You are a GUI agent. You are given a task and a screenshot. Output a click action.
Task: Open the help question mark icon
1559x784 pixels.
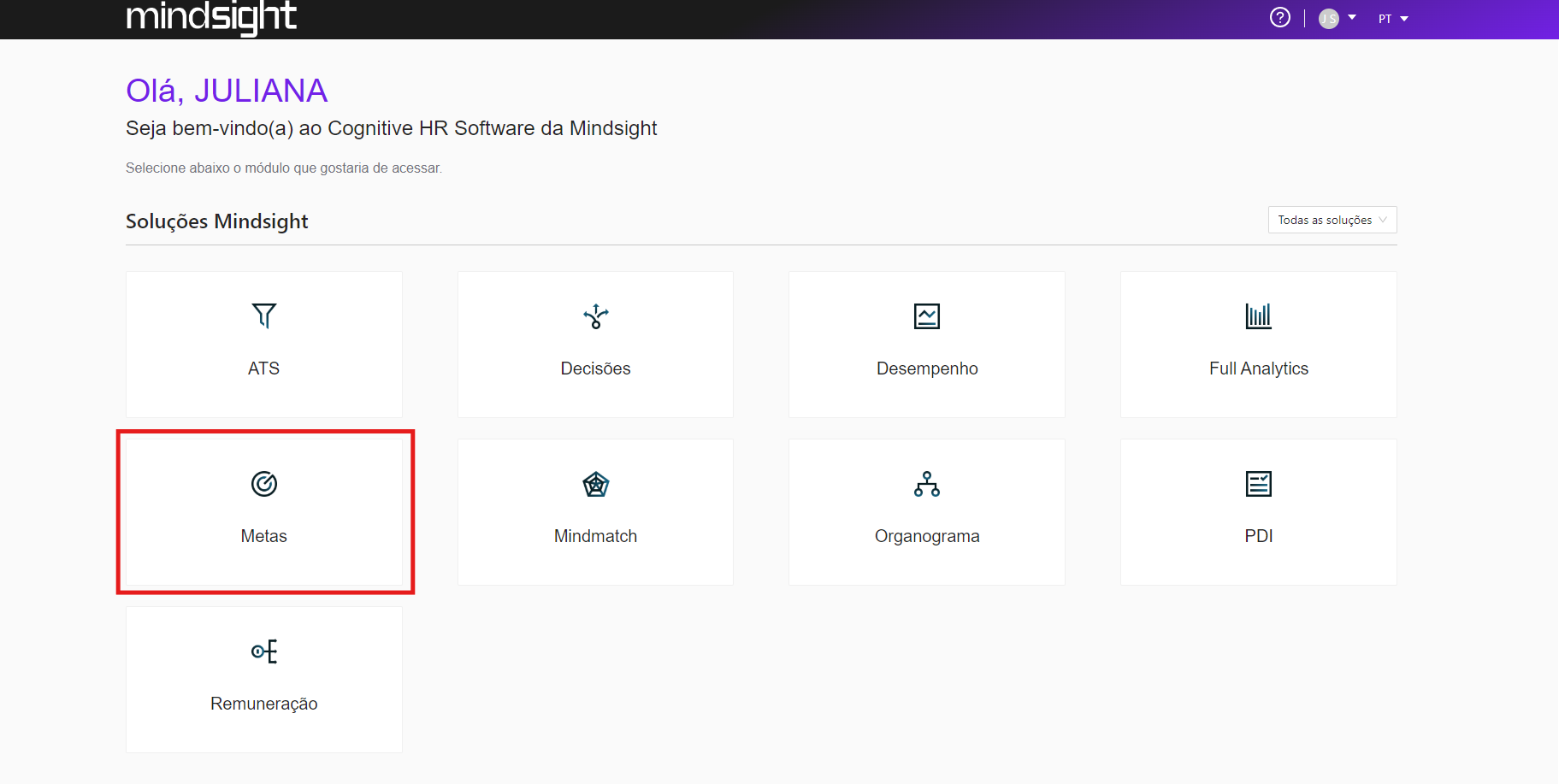[x=1279, y=17]
